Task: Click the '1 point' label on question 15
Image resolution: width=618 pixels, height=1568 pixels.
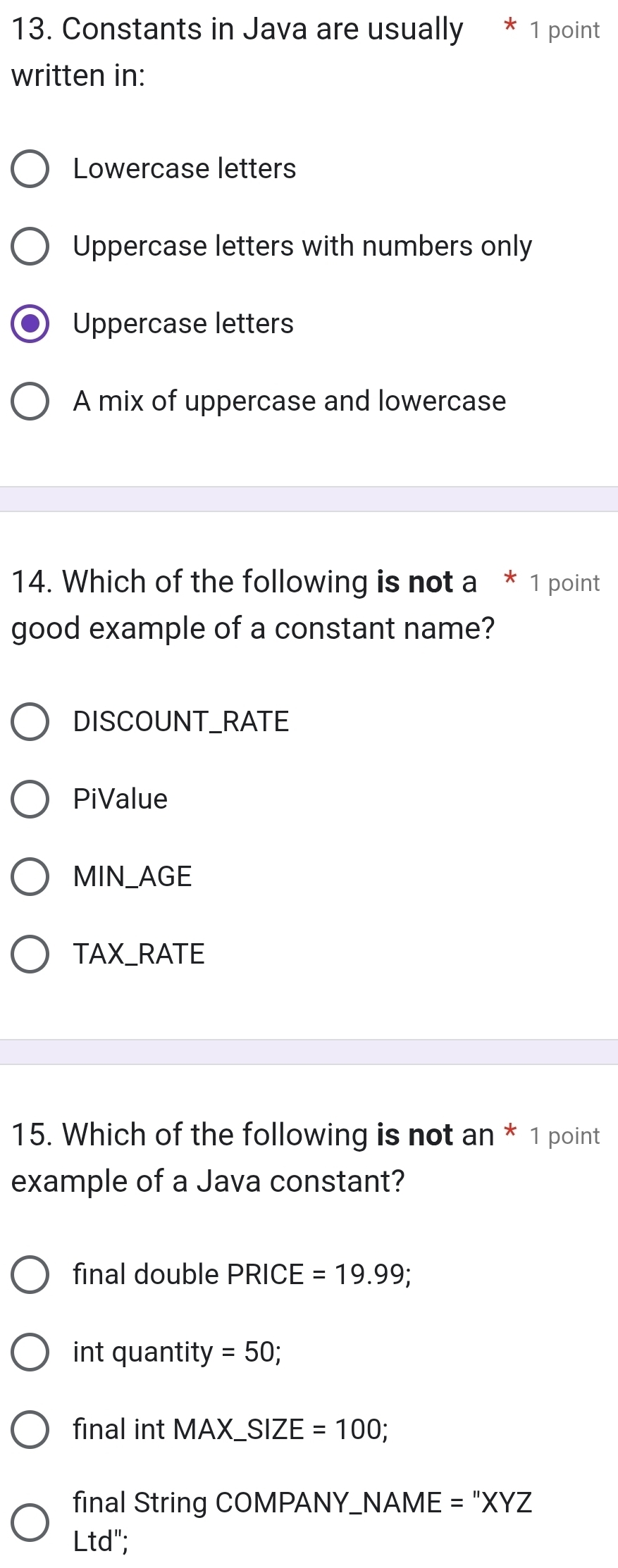Action: (564, 1136)
